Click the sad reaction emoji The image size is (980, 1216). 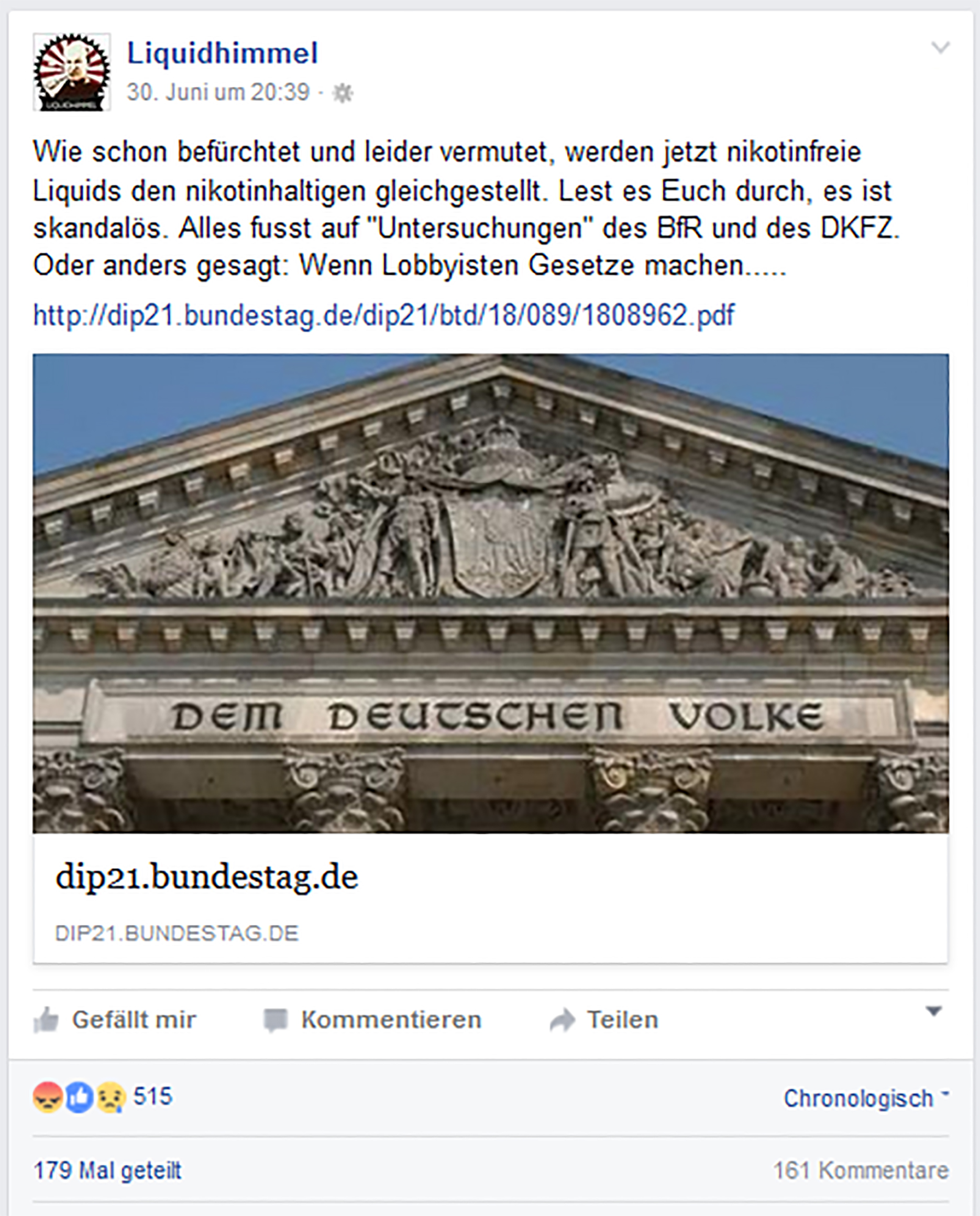[111, 1097]
